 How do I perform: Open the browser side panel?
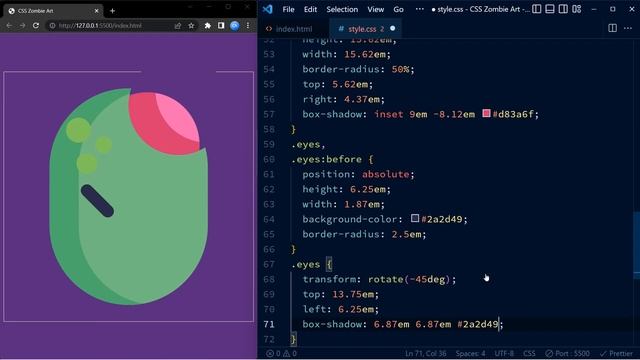click(x=221, y=26)
